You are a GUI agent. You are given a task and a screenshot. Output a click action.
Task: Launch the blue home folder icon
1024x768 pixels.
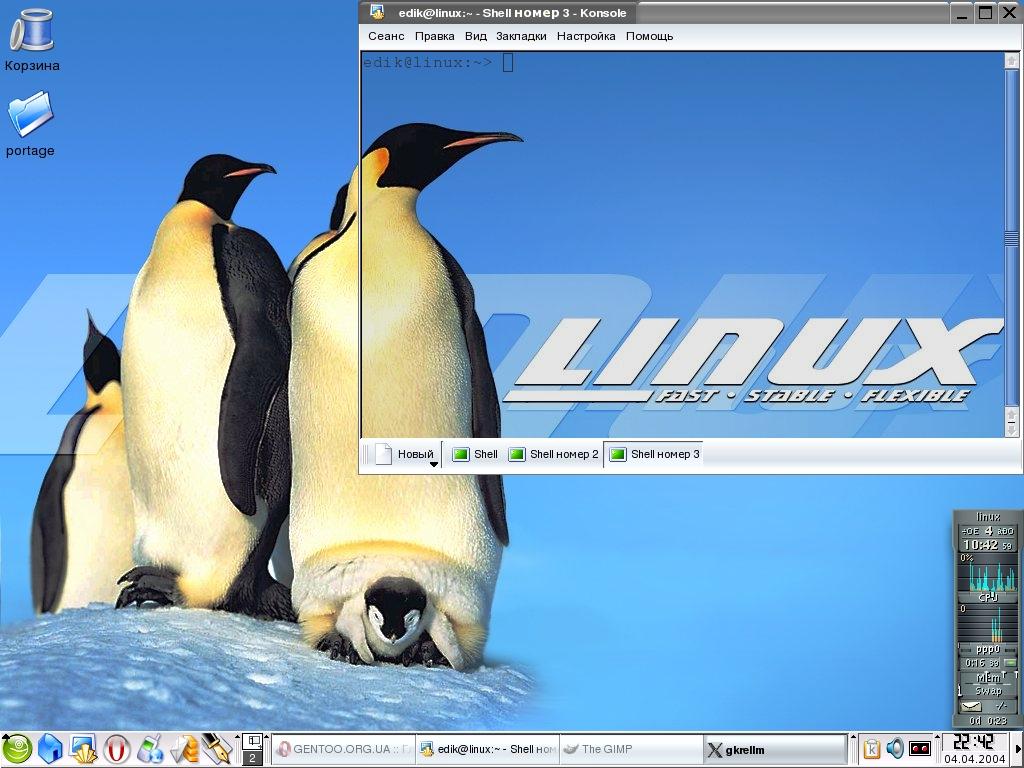(50, 749)
